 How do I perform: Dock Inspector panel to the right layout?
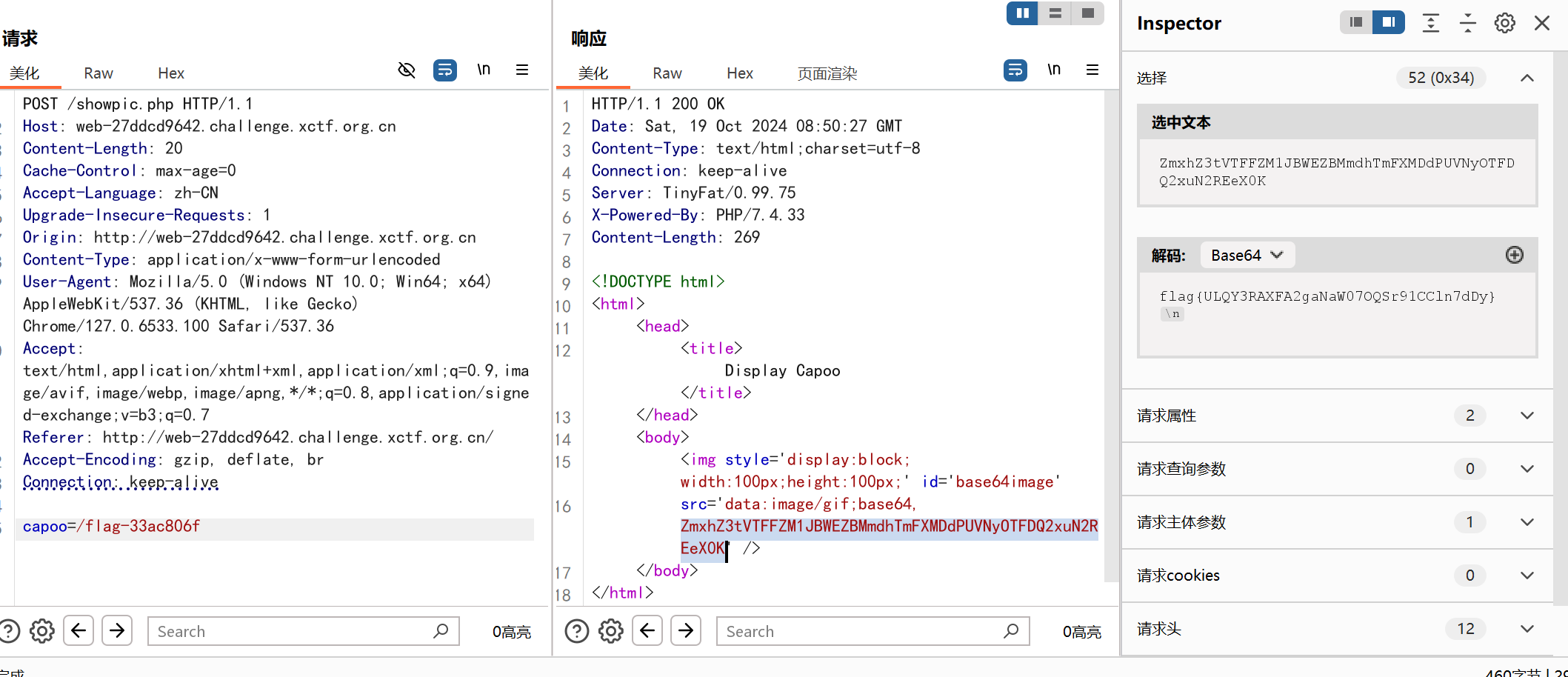(1389, 22)
